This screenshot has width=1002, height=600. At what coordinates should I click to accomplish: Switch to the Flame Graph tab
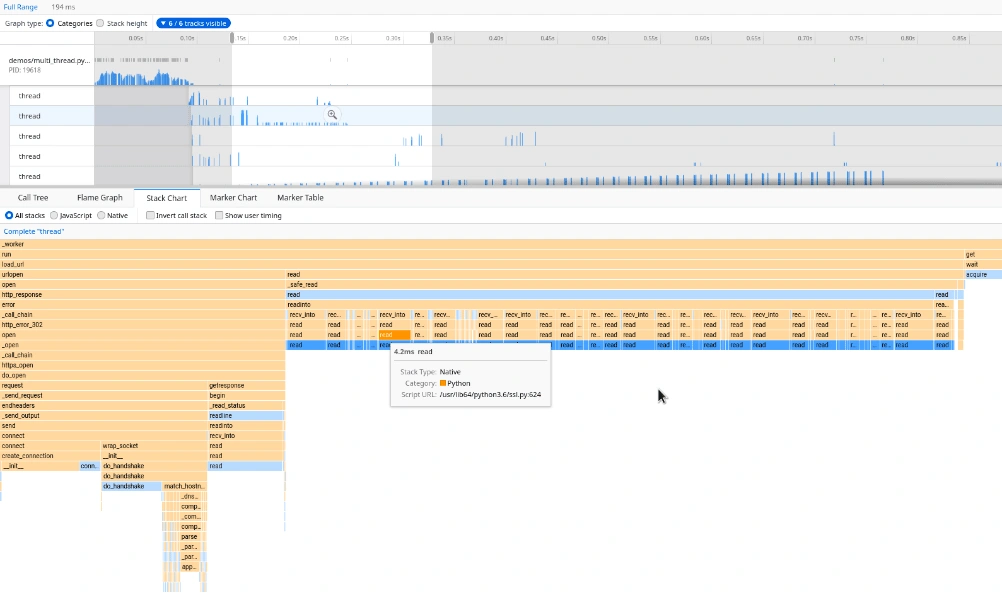100,197
